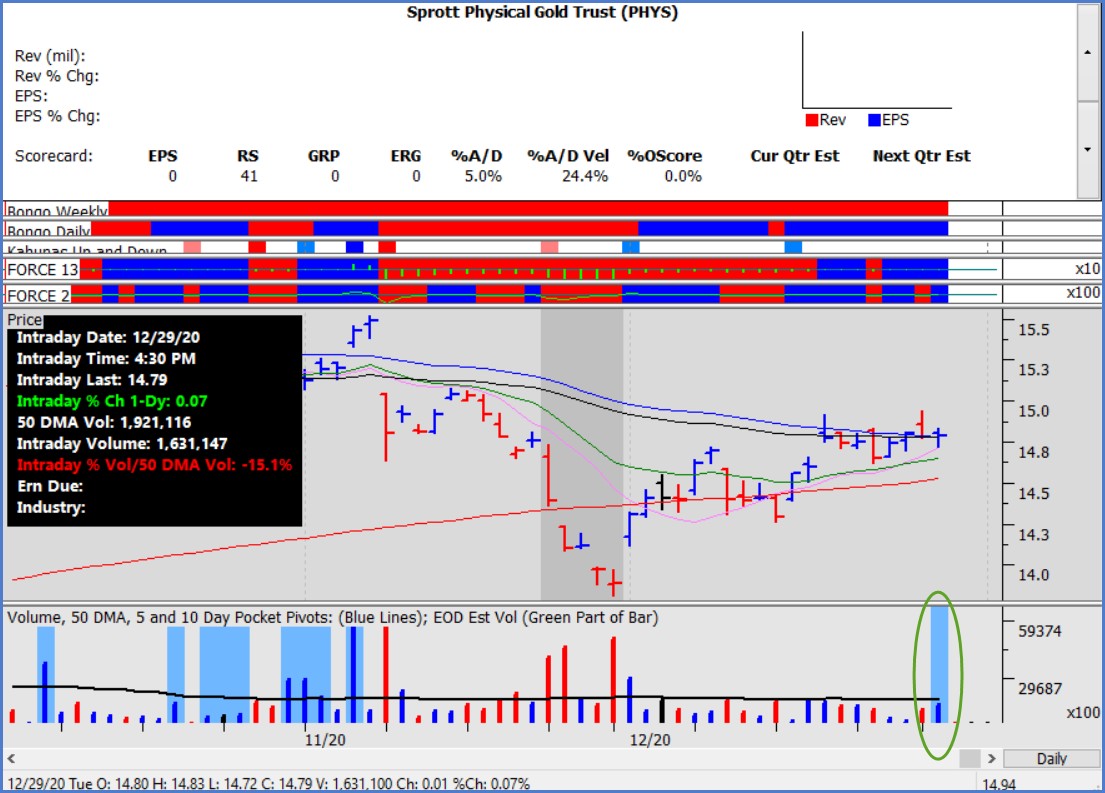Click the 12/20 date marker
The width and height of the screenshot is (1105, 793).
coord(650,740)
